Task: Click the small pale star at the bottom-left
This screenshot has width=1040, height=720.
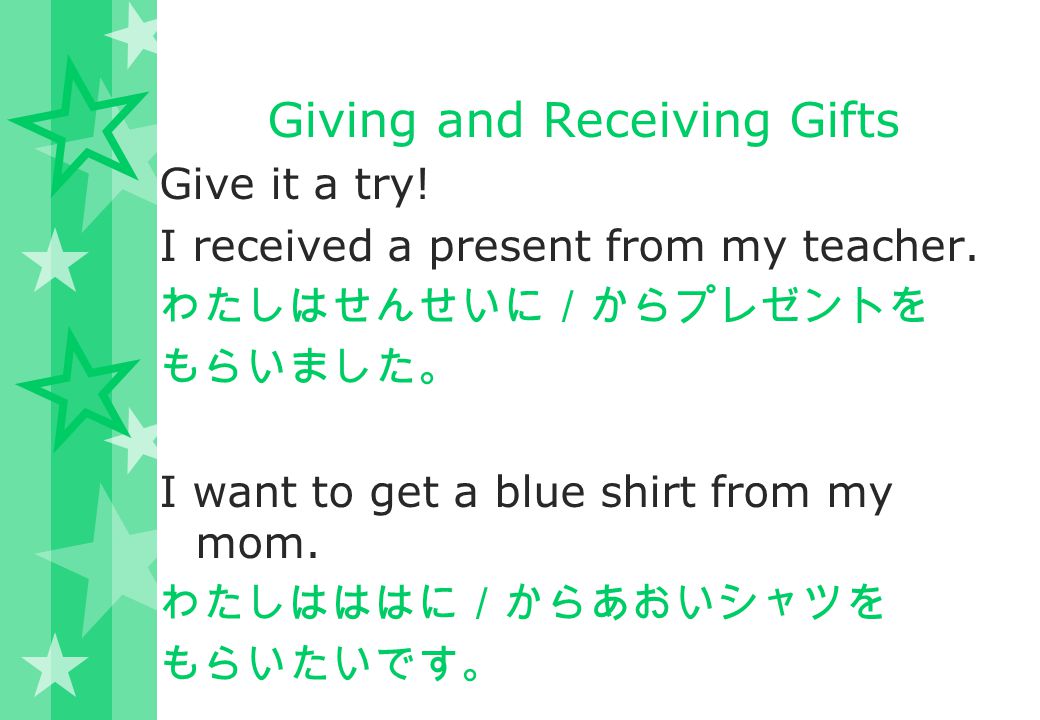Action: point(54,666)
